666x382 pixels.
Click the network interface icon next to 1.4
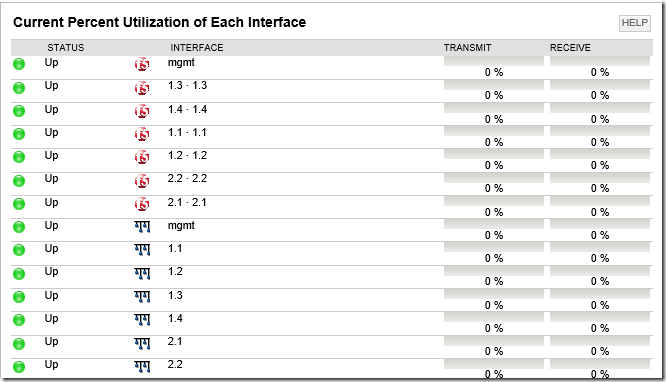click(142, 320)
